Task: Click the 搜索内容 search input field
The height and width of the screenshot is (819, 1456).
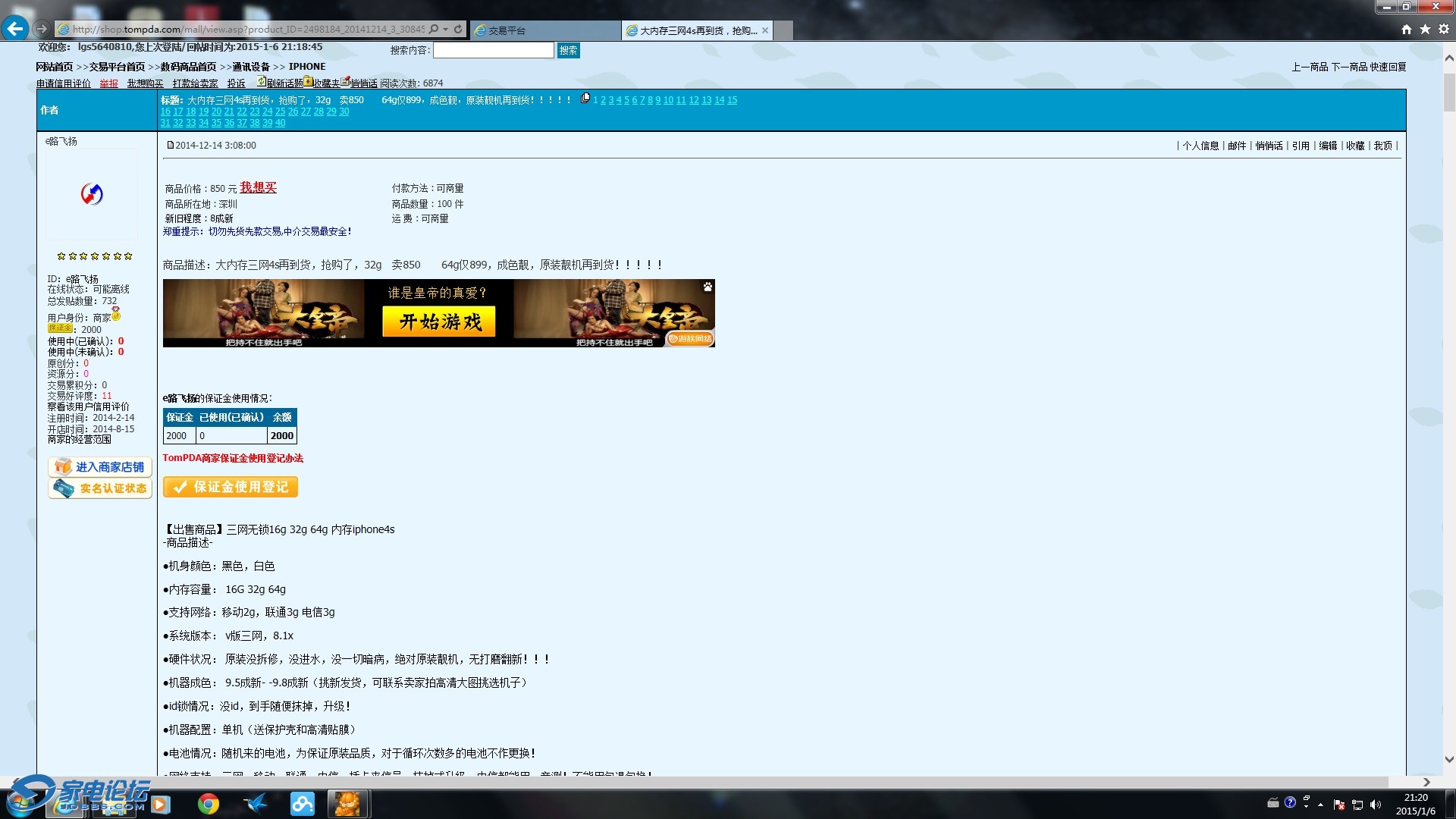Action: point(494,50)
